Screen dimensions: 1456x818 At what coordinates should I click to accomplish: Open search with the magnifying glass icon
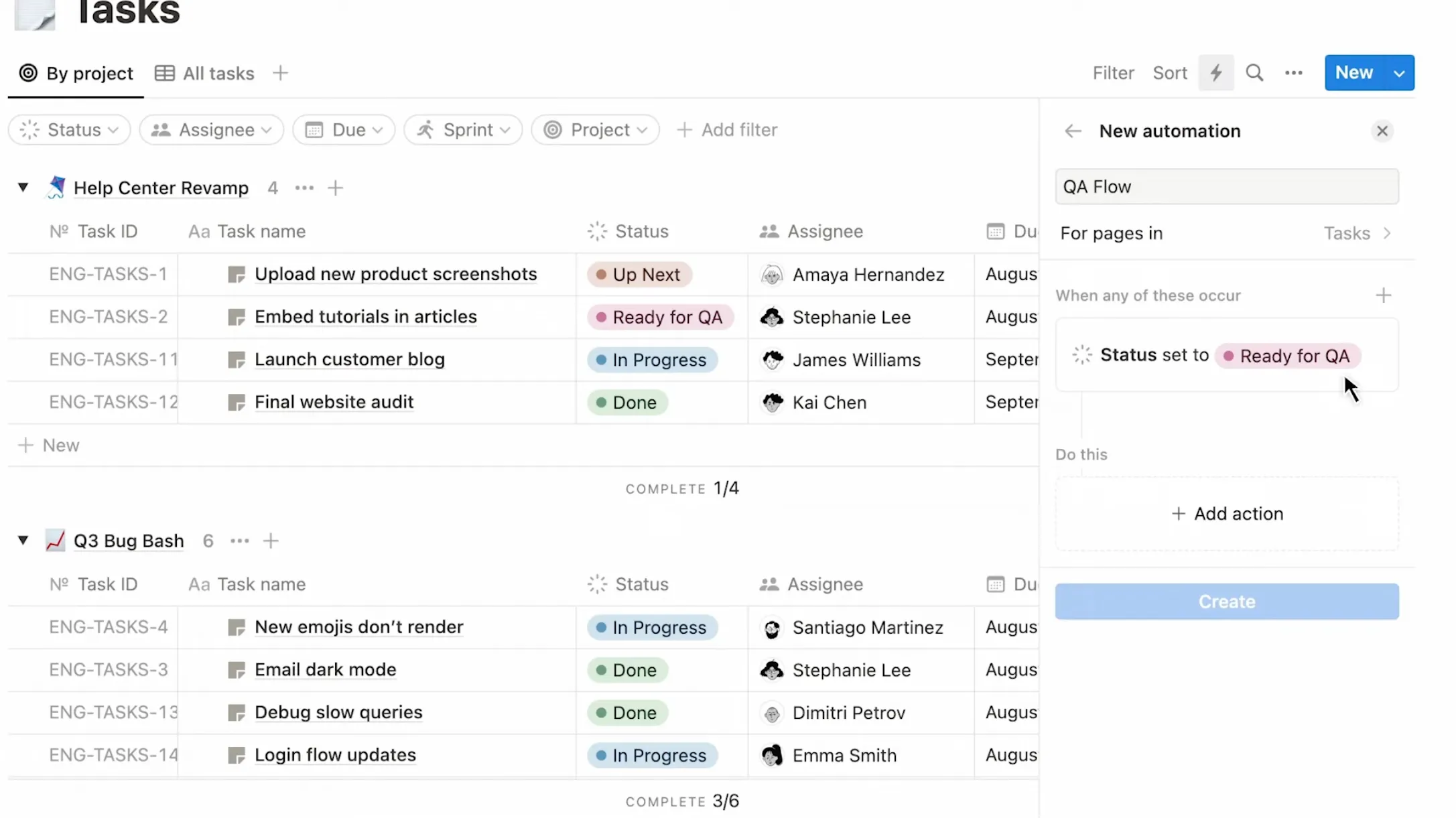[1254, 72]
